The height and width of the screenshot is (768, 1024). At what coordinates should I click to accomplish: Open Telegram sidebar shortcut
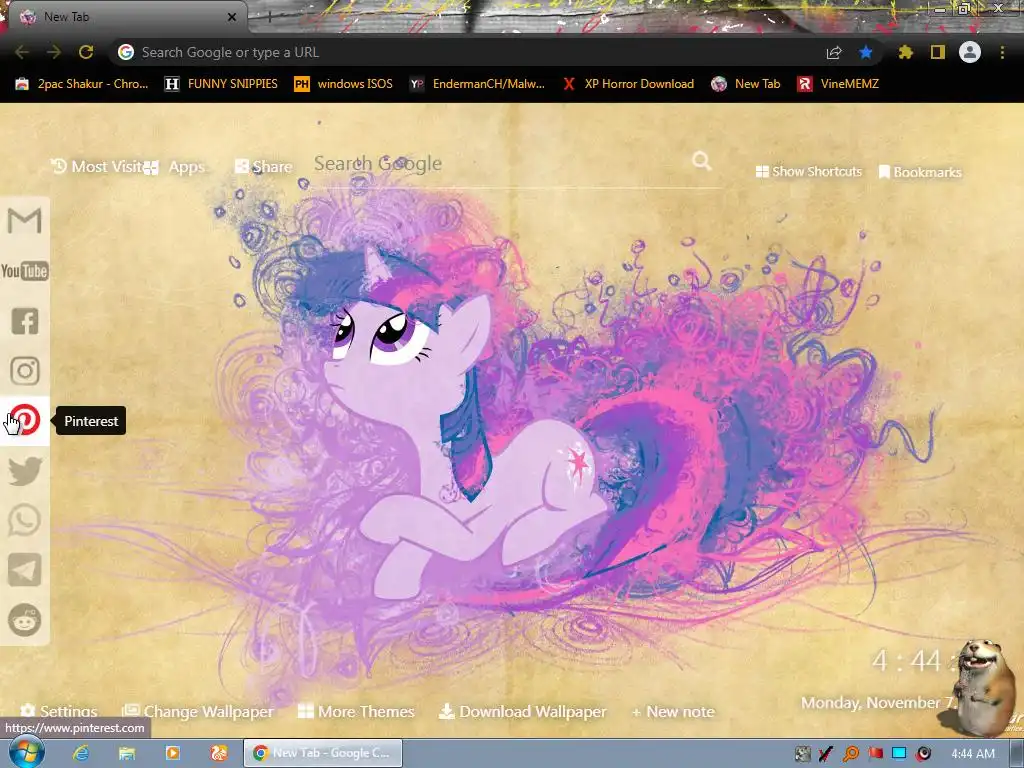tap(25, 570)
